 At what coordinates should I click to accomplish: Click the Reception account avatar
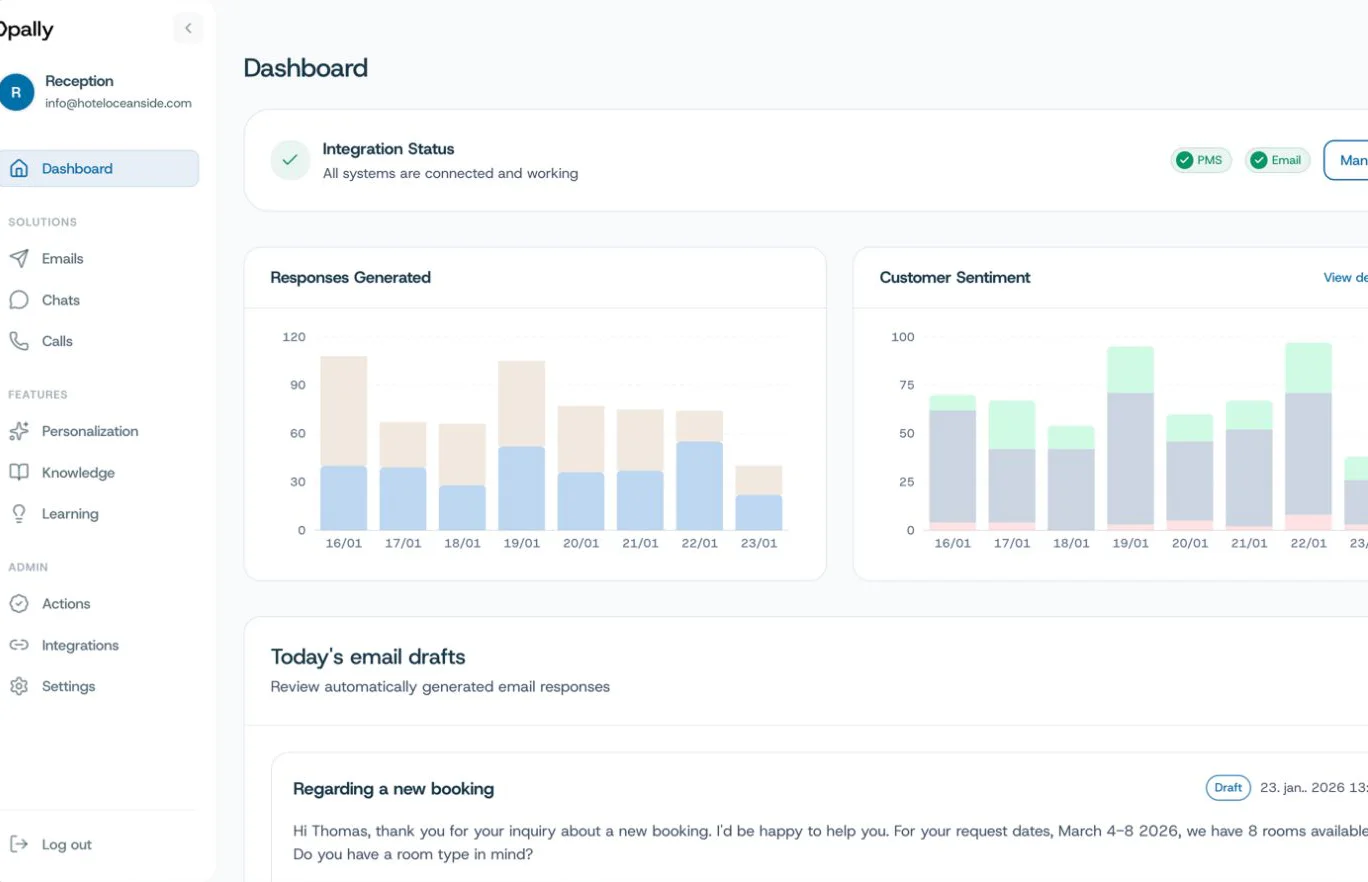coord(16,92)
